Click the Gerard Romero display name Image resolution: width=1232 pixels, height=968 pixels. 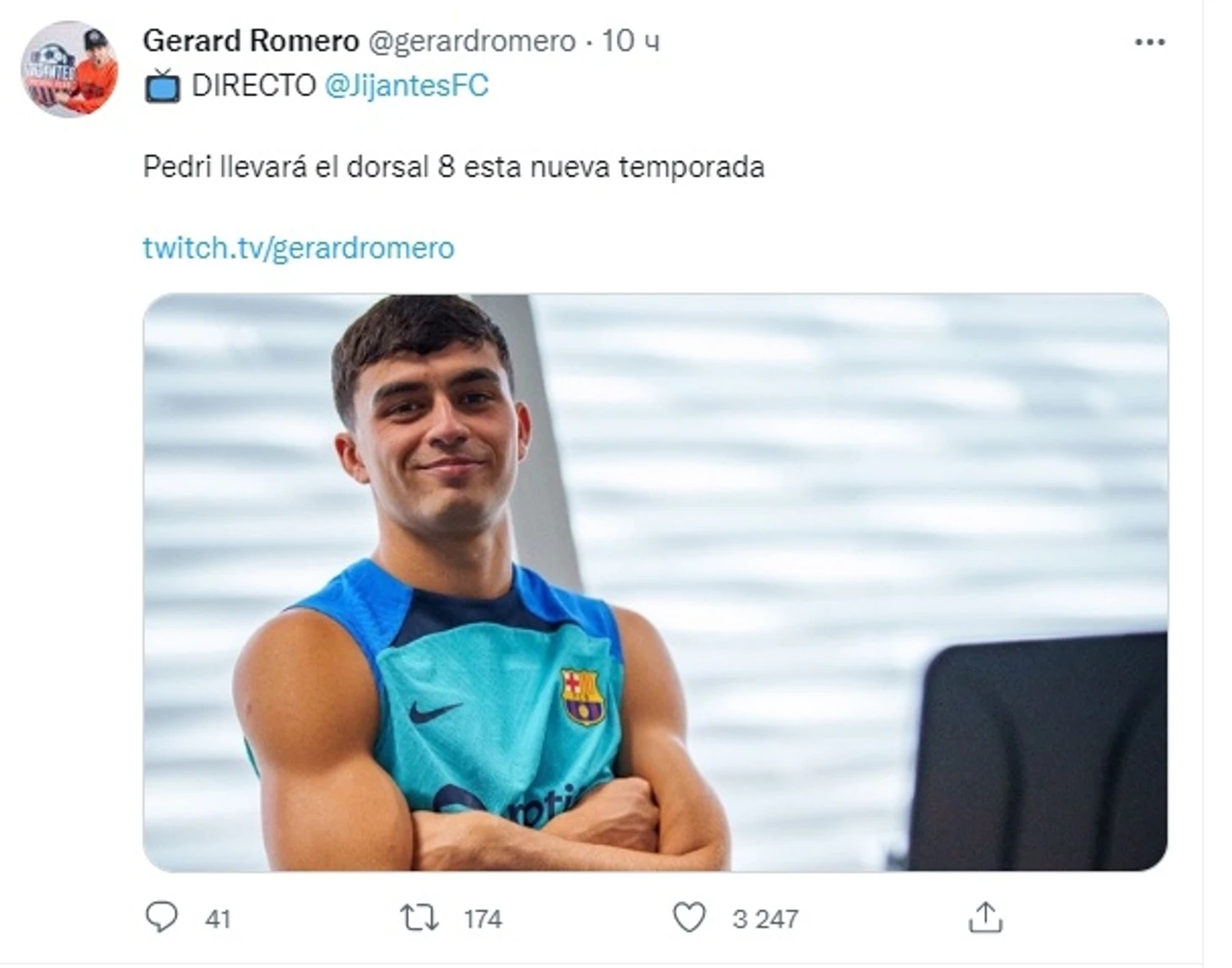coord(251,41)
